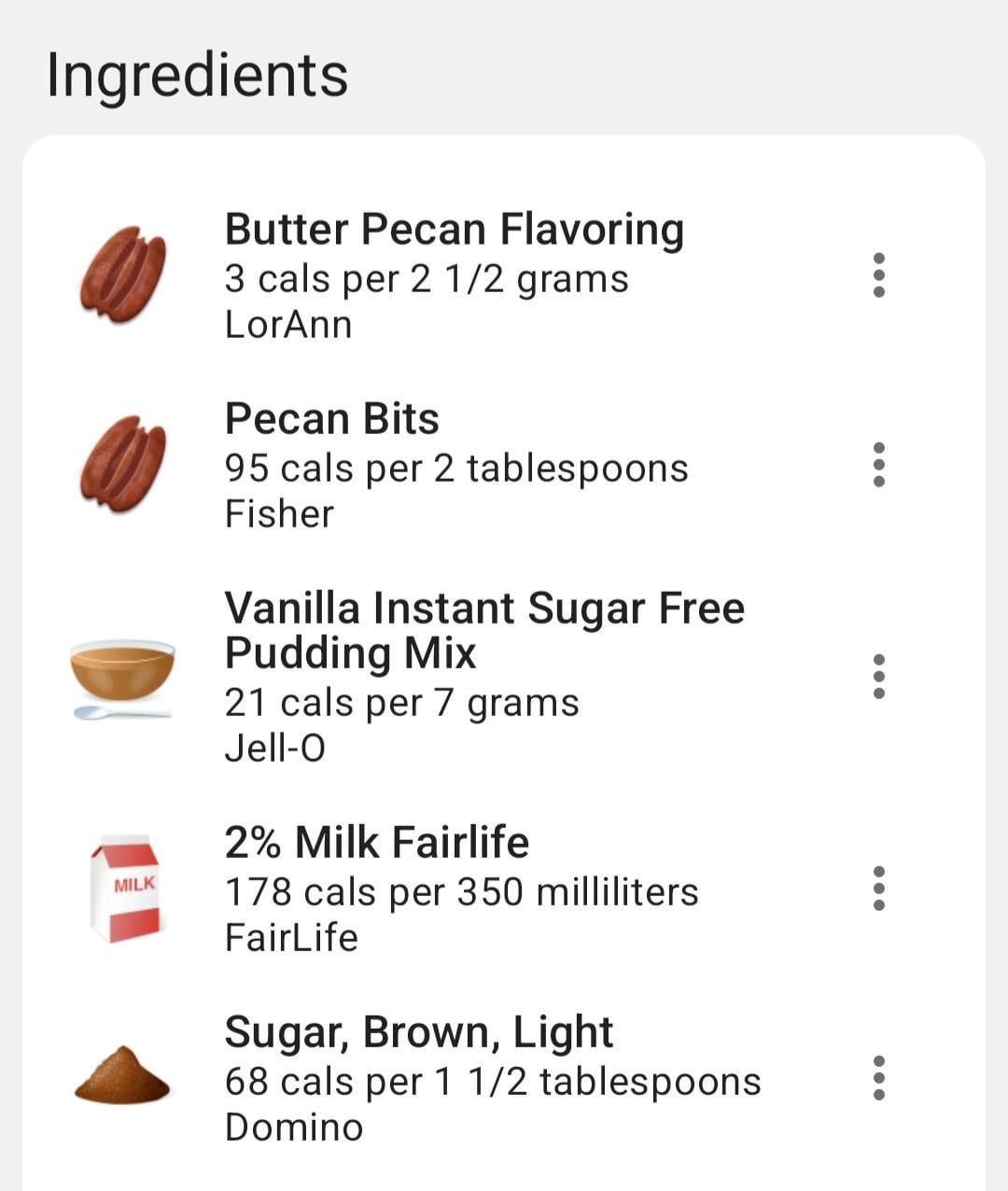Open Vanilla Instant Sugar Free Pudding Mix
This screenshot has width=1008, height=1191.
click(x=484, y=630)
